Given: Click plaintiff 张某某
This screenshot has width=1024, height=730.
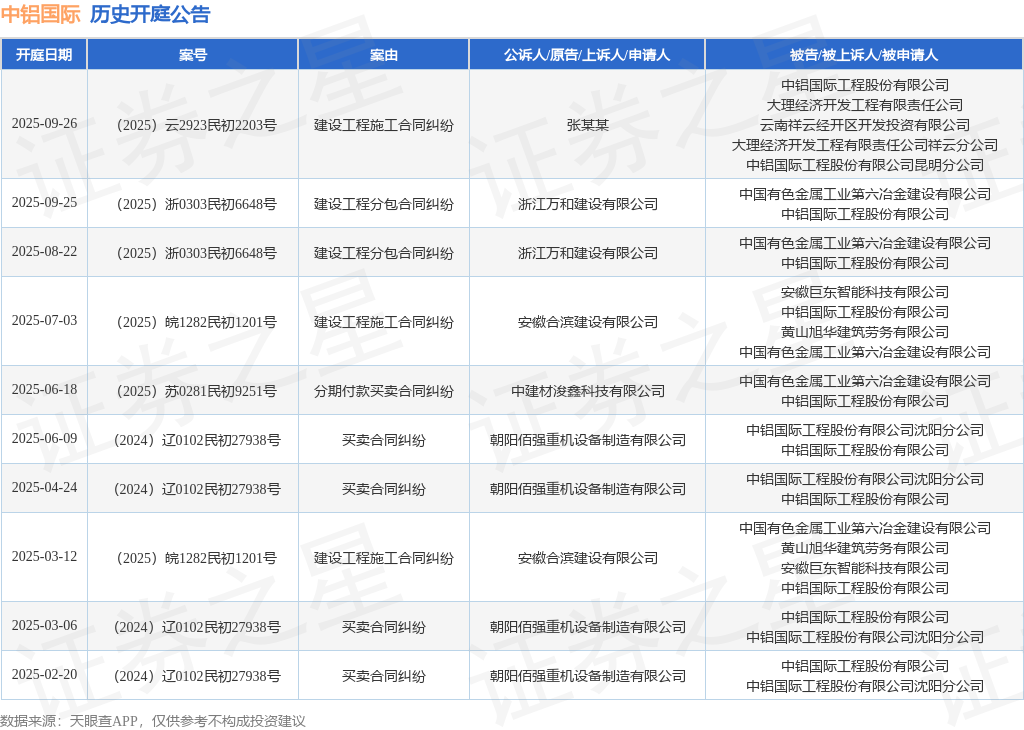Looking at the screenshot, I should tap(587, 125).
